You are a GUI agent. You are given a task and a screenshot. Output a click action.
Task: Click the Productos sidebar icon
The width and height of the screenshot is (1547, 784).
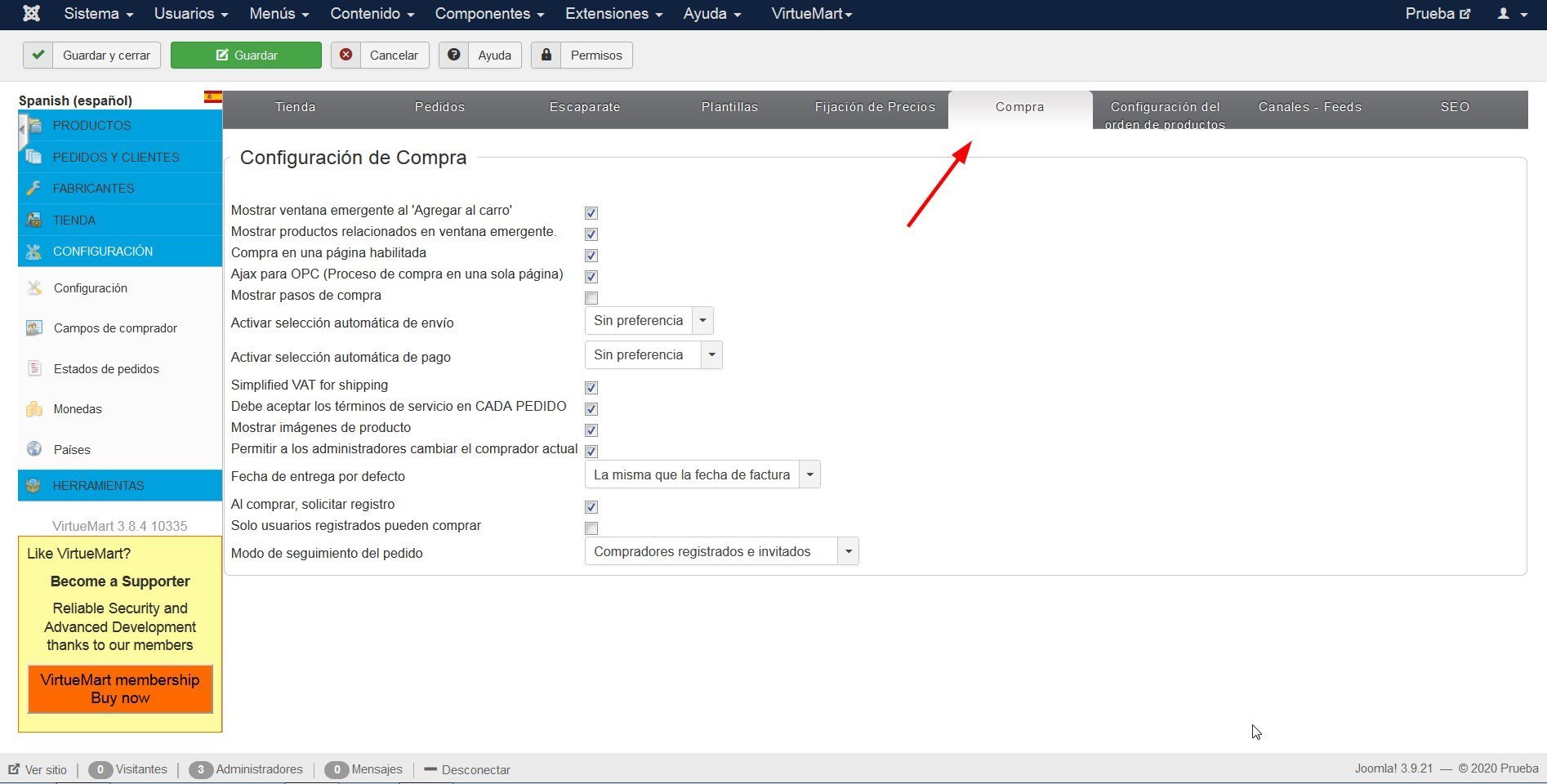pyautogui.click(x=34, y=126)
